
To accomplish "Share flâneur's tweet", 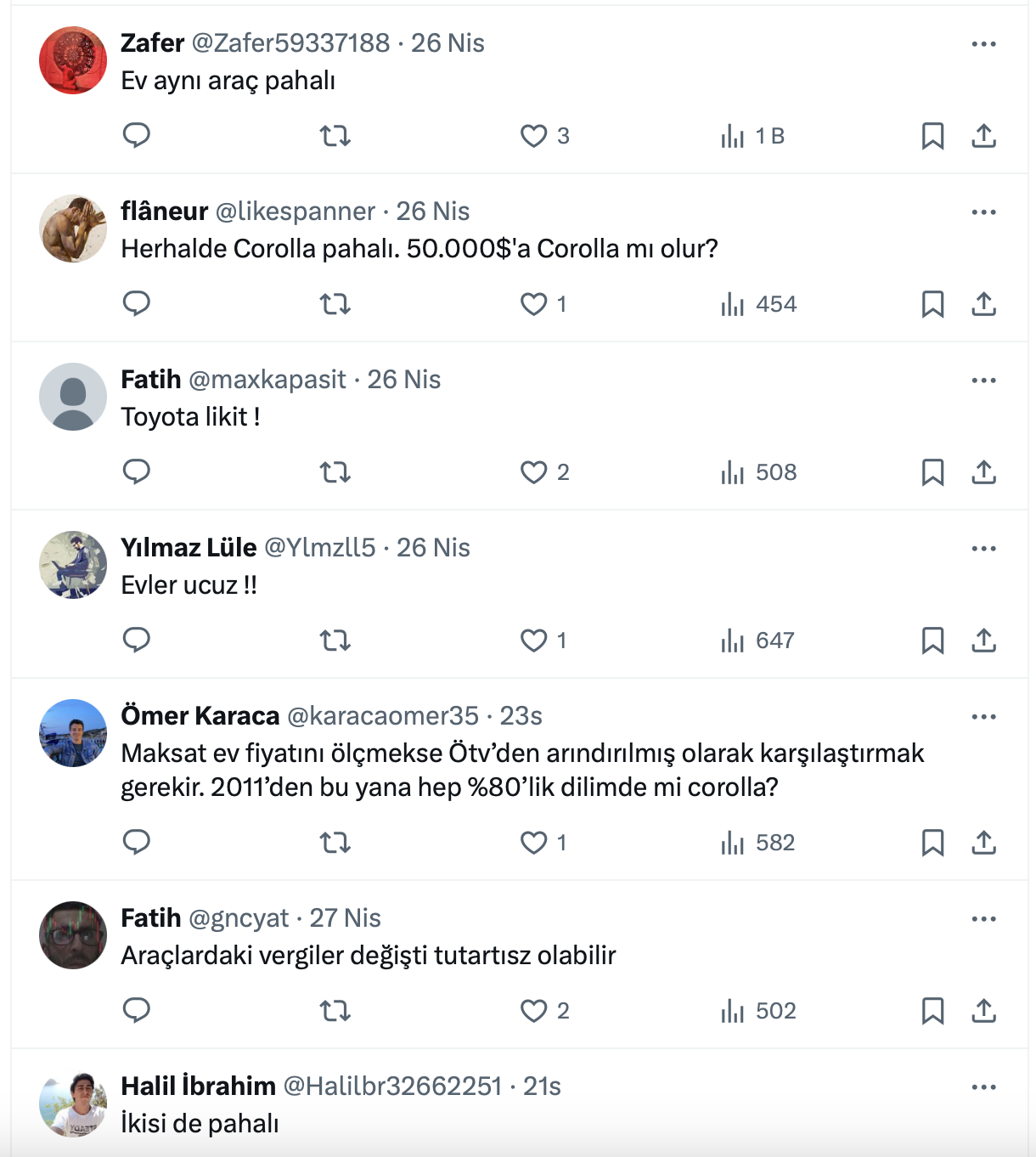I will (x=983, y=304).
